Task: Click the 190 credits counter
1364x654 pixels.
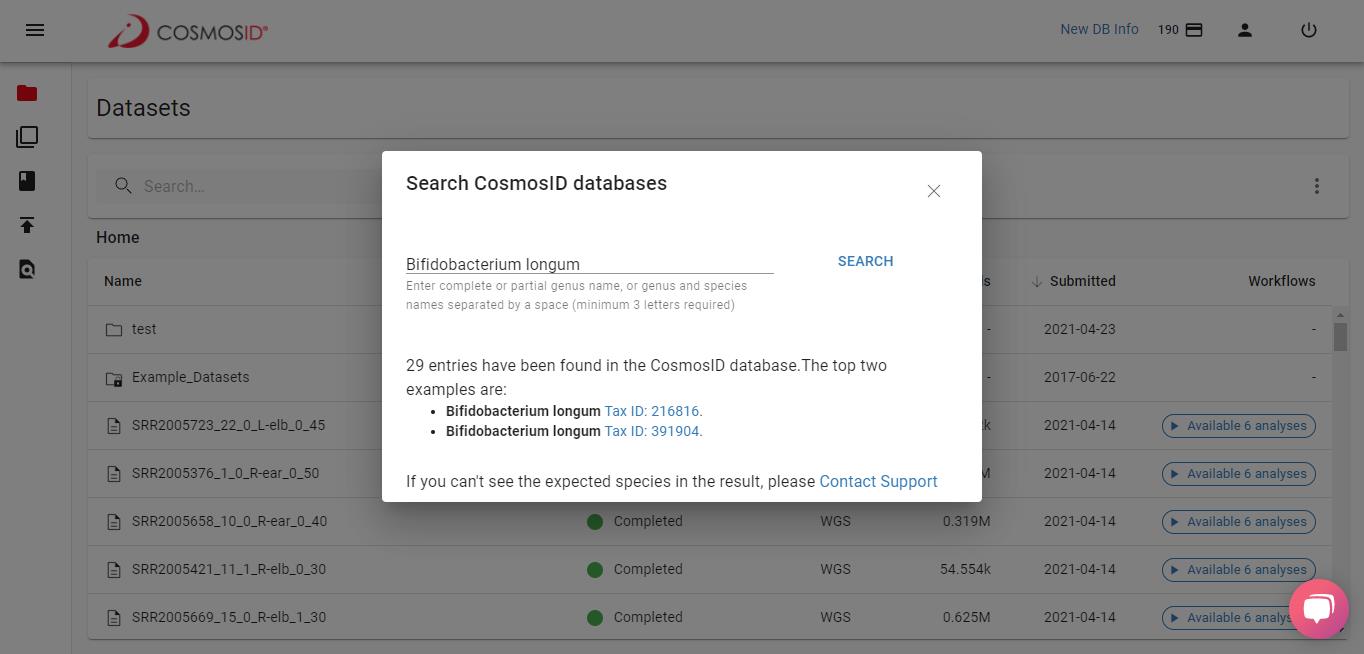Action: click(x=1168, y=30)
